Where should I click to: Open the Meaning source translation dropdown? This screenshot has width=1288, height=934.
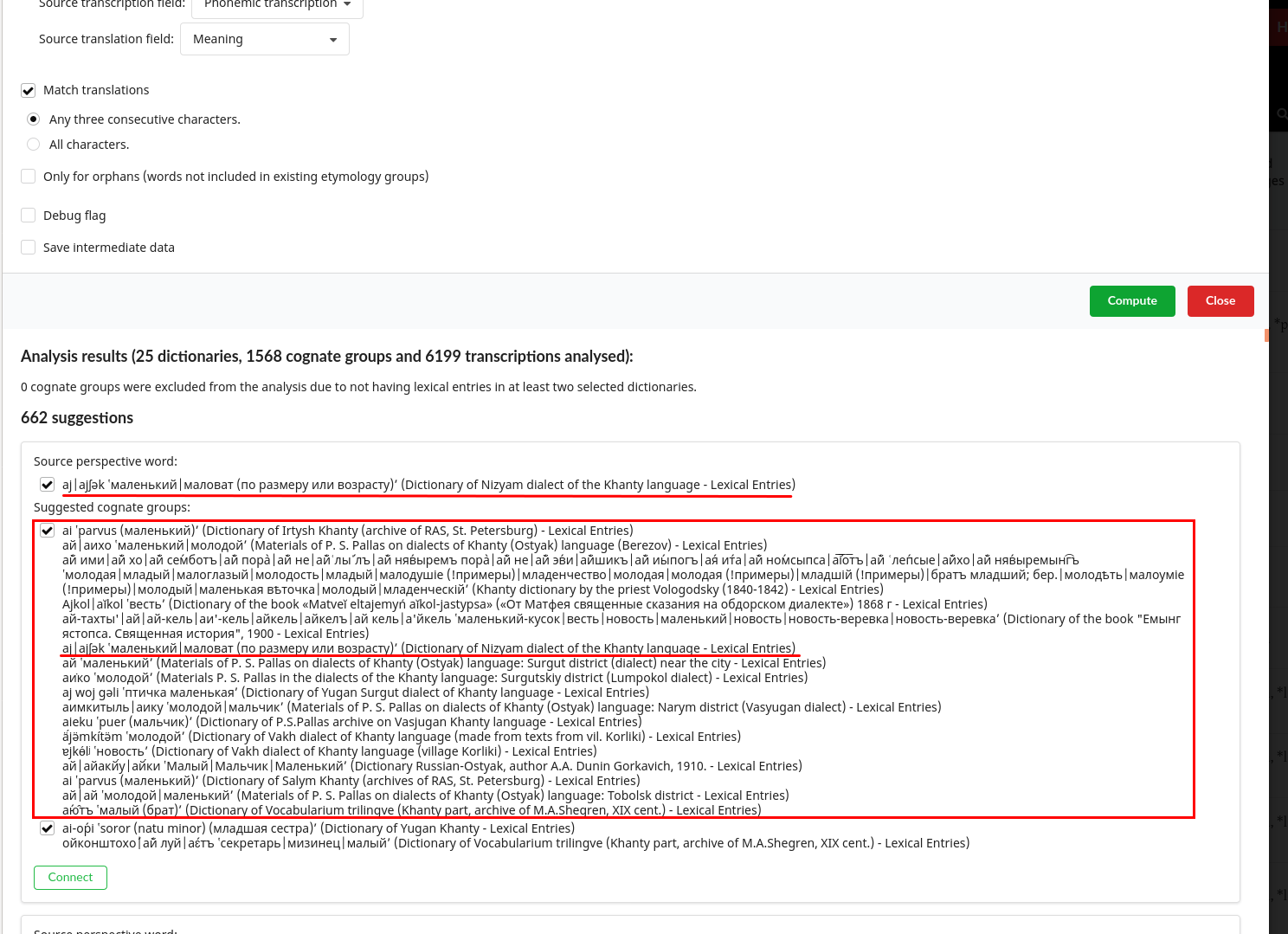264,38
